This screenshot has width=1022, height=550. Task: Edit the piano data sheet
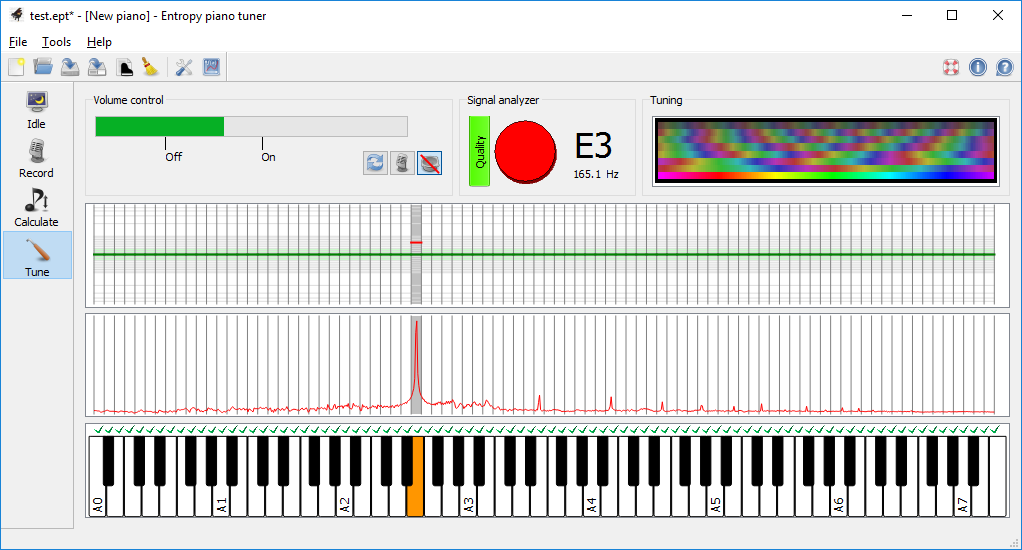point(124,67)
